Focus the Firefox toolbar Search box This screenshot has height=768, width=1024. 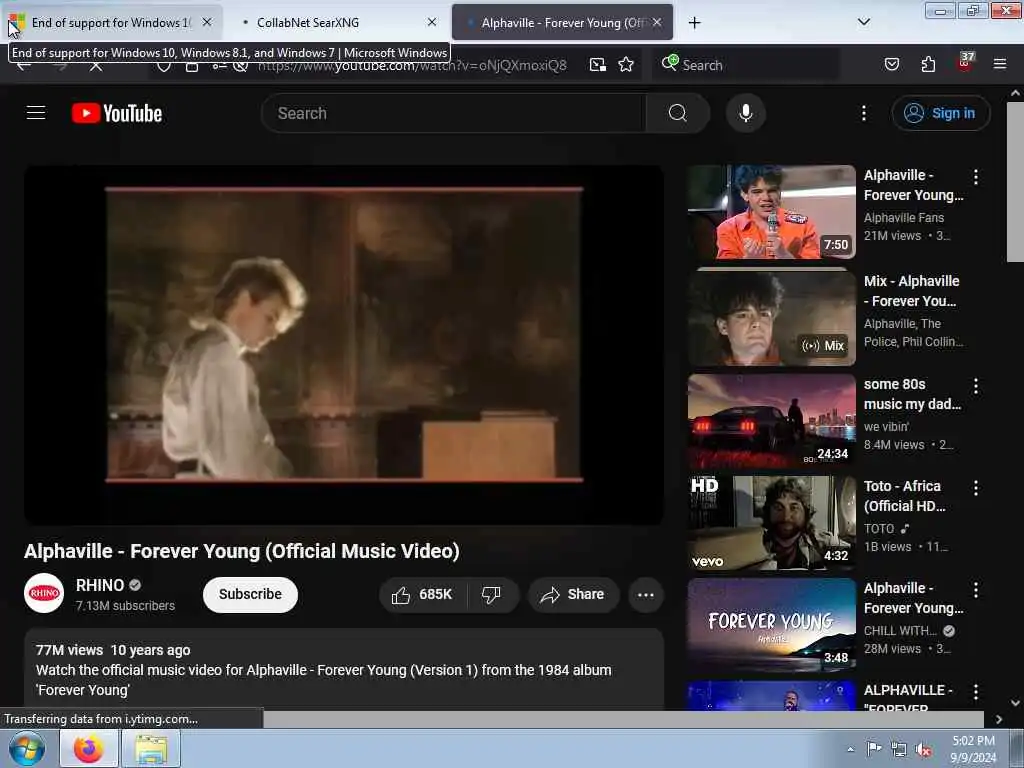[748, 65]
